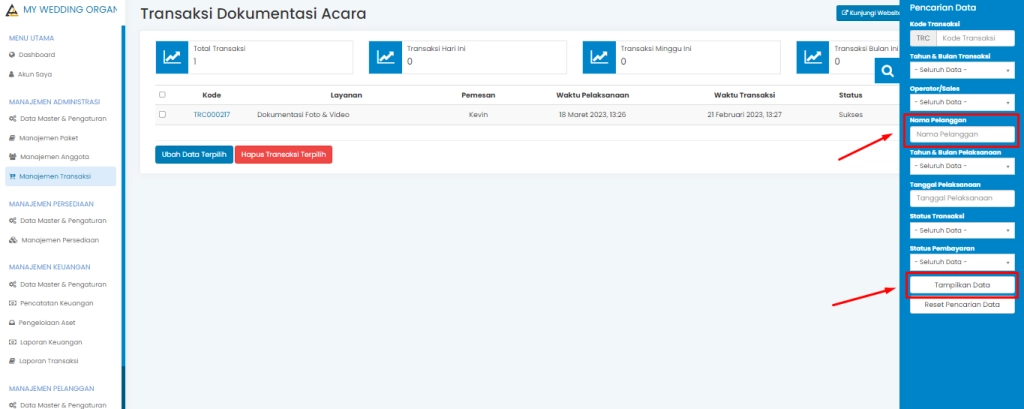Click the Ubah Data Terpilih button
Image resolution: width=1024 pixels, height=409 pixels.
click(194, 155)
